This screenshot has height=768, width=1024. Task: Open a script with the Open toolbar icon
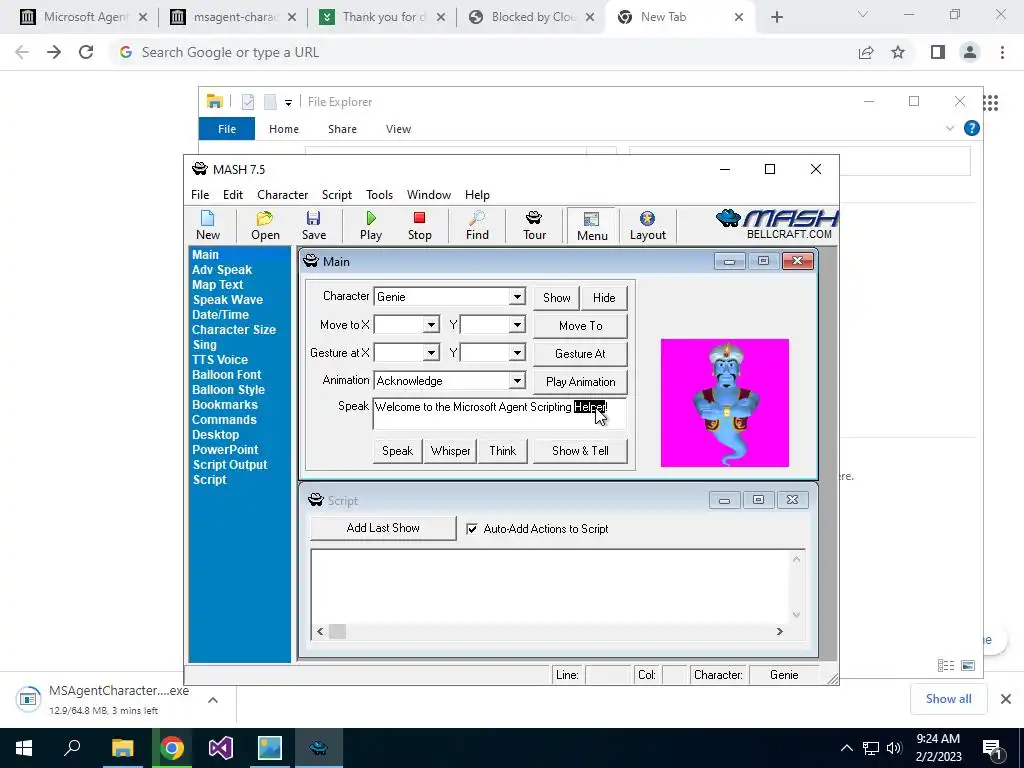pos(265,226)
